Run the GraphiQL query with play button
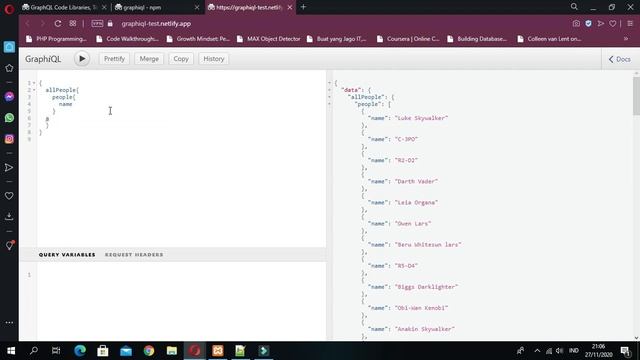Viewport: 640px width, 360px height. pos(82,59)
